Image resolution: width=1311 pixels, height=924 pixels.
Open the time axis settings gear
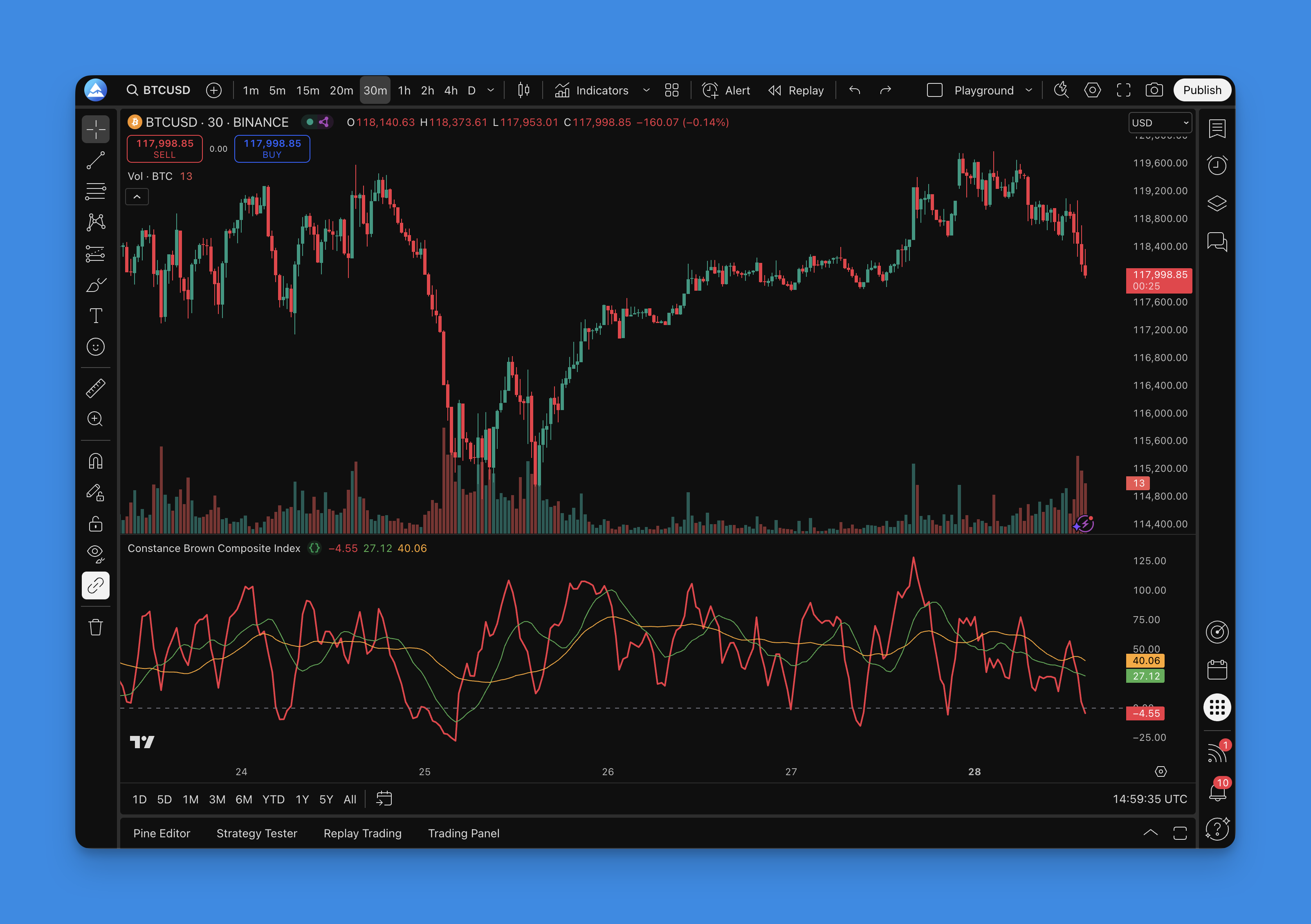pos(1161,771)
